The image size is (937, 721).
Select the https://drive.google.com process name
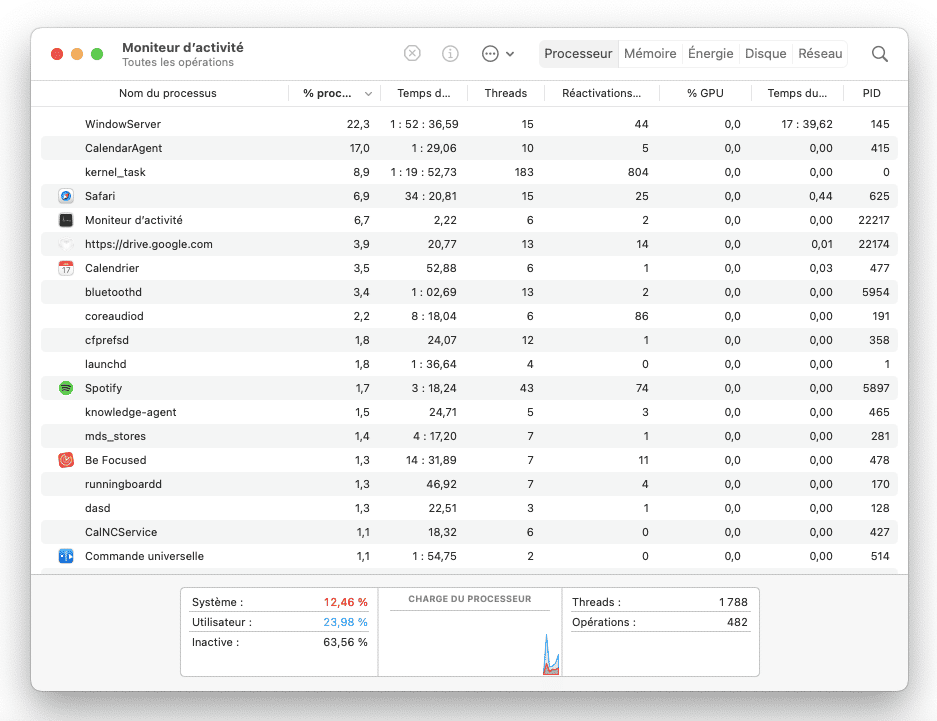(x=149, y=244)
